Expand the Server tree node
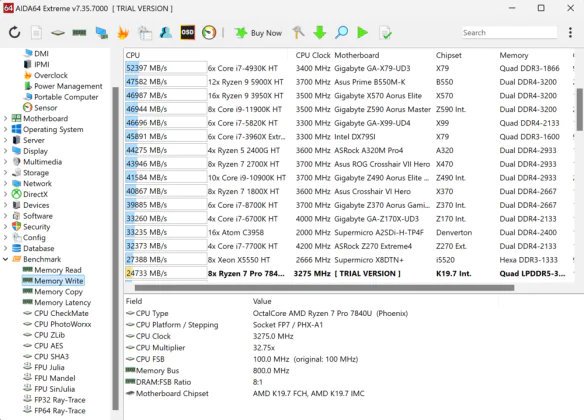This screenshot has height=420, width=584. pyautogui.click(x=5, y=140)
